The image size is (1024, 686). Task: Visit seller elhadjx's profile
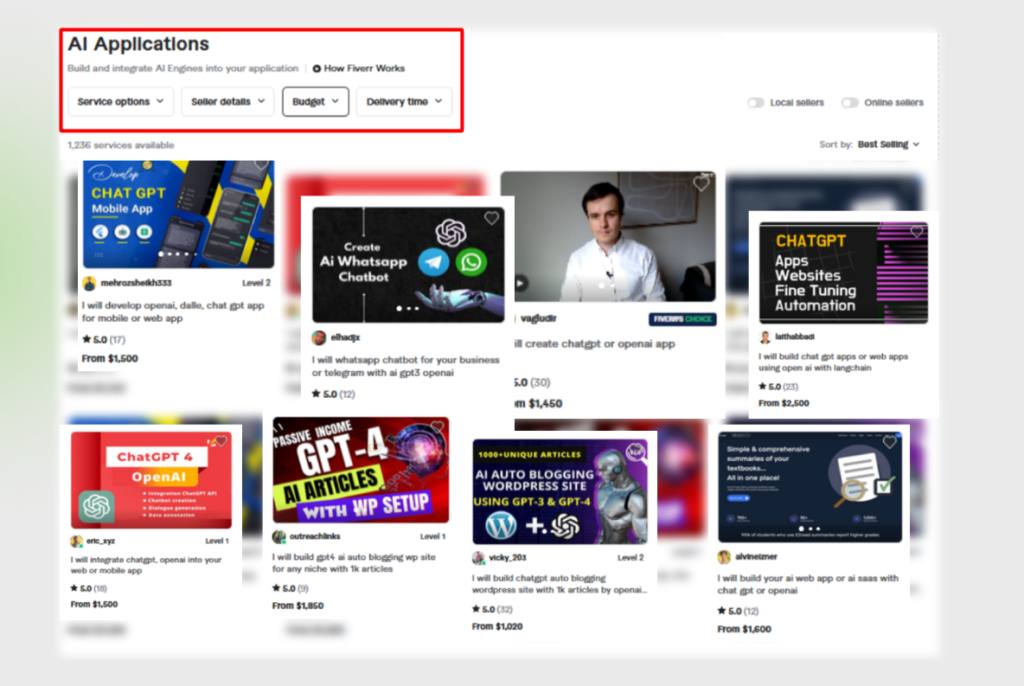pos(345,338)
